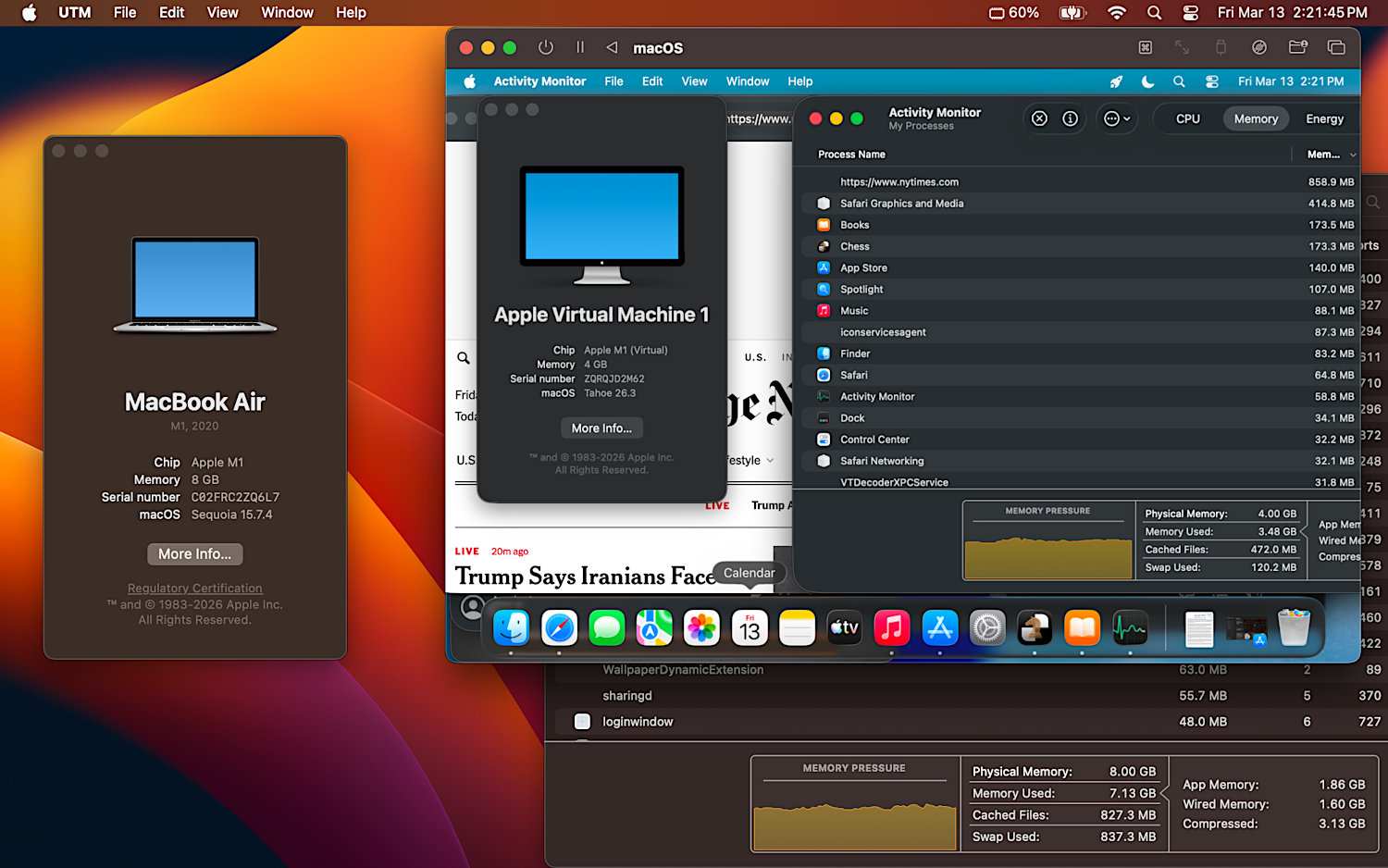The height and width of the screenshot is (868, 1388).
Task: Click Activity Monitor icon in the guest Dock
Action: (1130, 628)
